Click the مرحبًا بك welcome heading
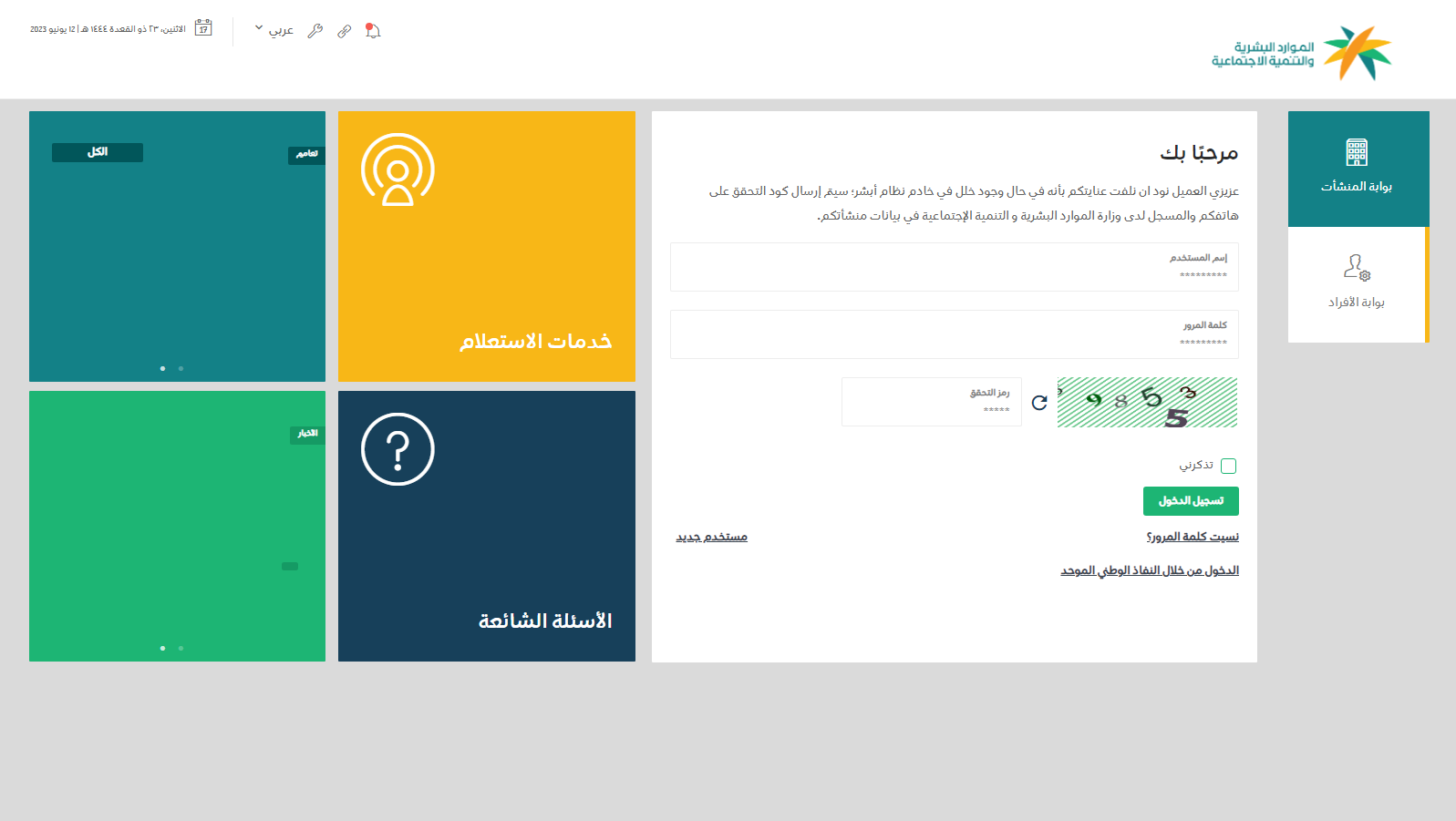1456x821 pixels. (1199, 152)
